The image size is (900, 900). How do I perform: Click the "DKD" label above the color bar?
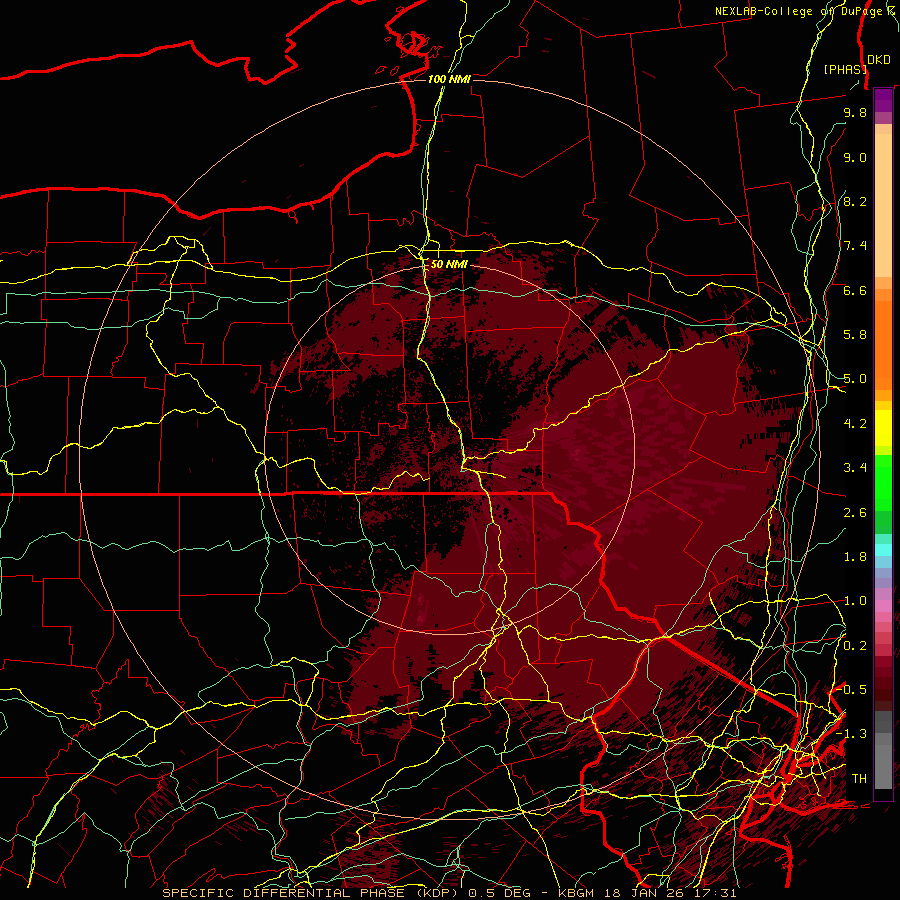click(879, 59)
